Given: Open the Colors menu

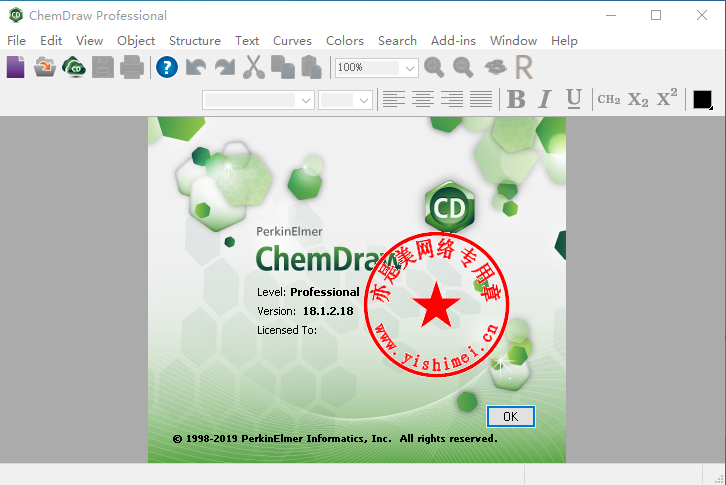Looking at the screenshot, I should coord(344,41).
